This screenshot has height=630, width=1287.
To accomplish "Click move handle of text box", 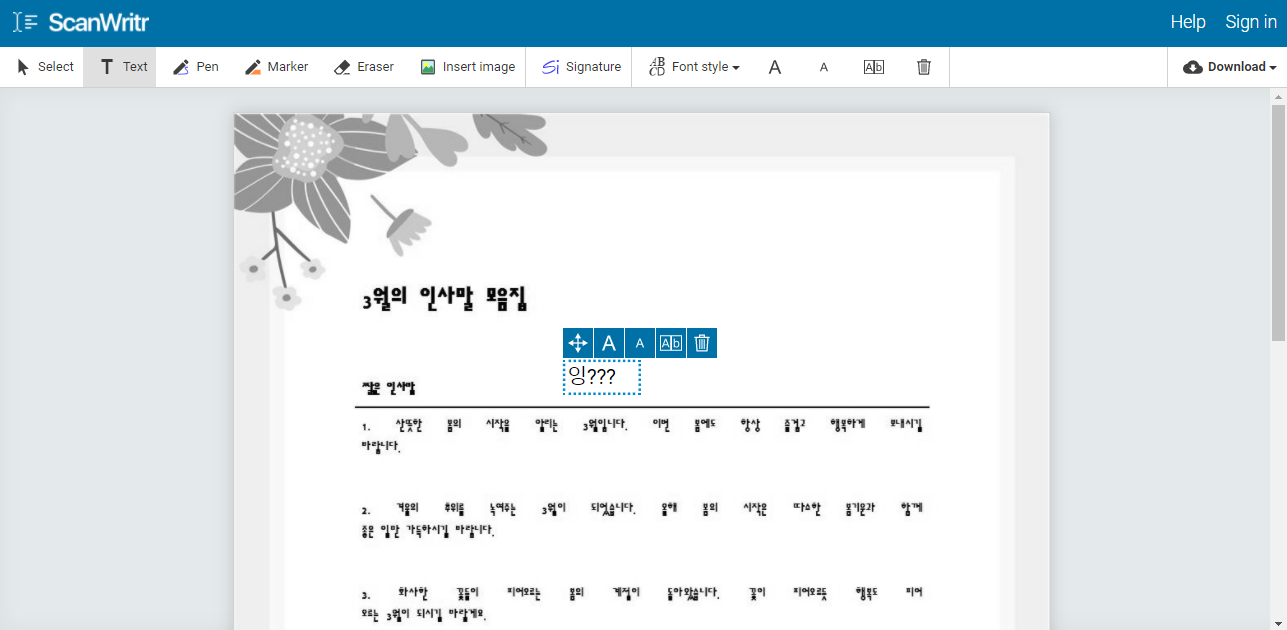I will pyautogui.click(x=578, y=343).
